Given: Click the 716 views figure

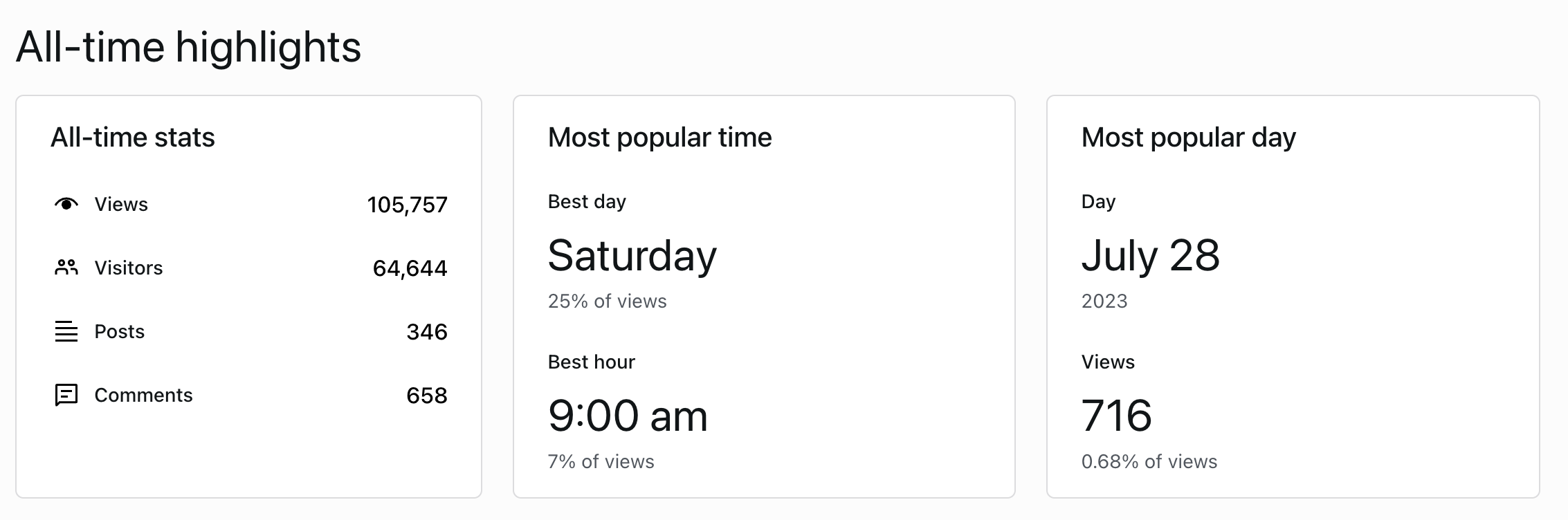Looking at the screenshot, I should [x=1116, y=416].
